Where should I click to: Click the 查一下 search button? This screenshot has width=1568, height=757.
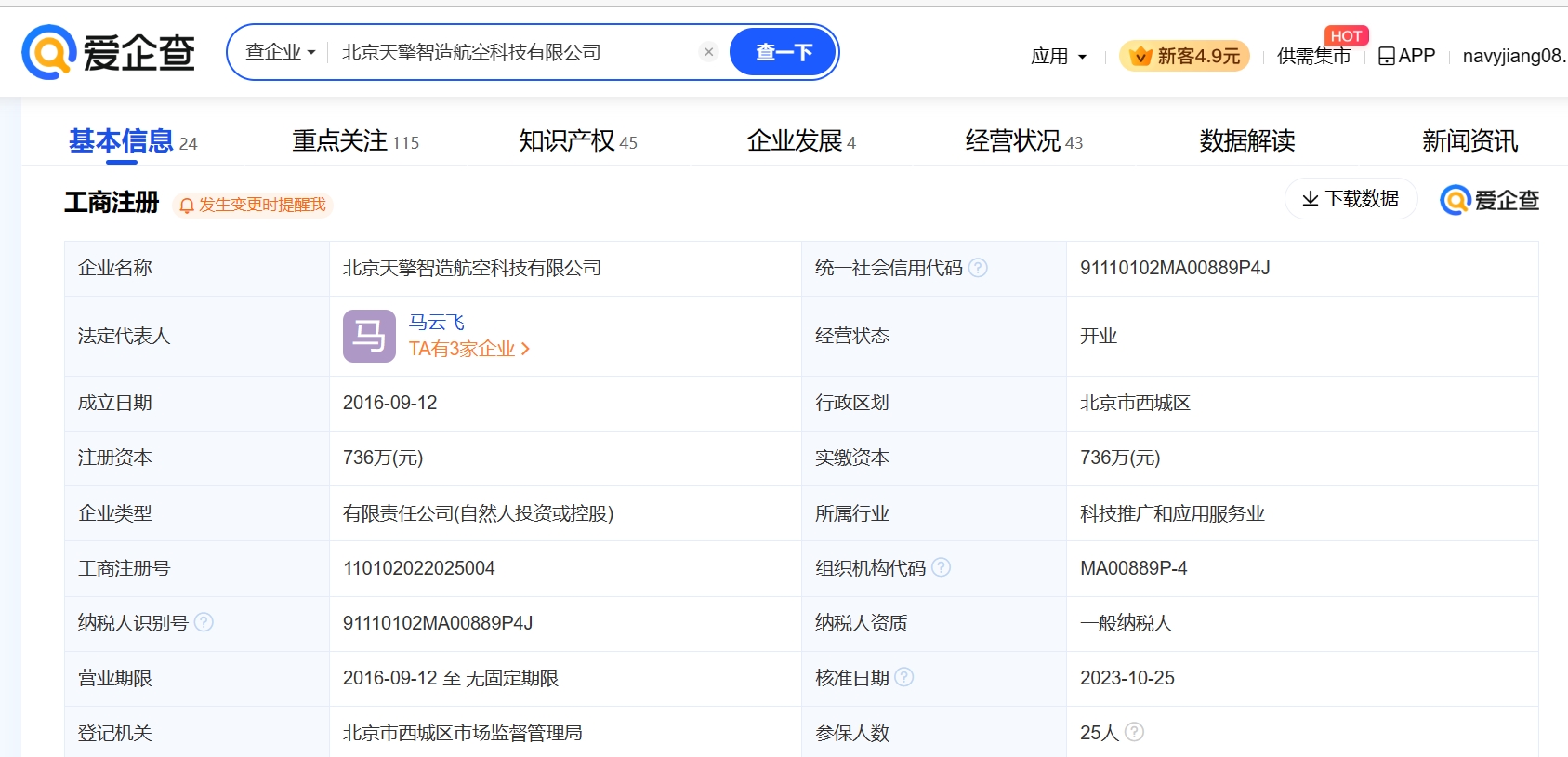point(784,52)
